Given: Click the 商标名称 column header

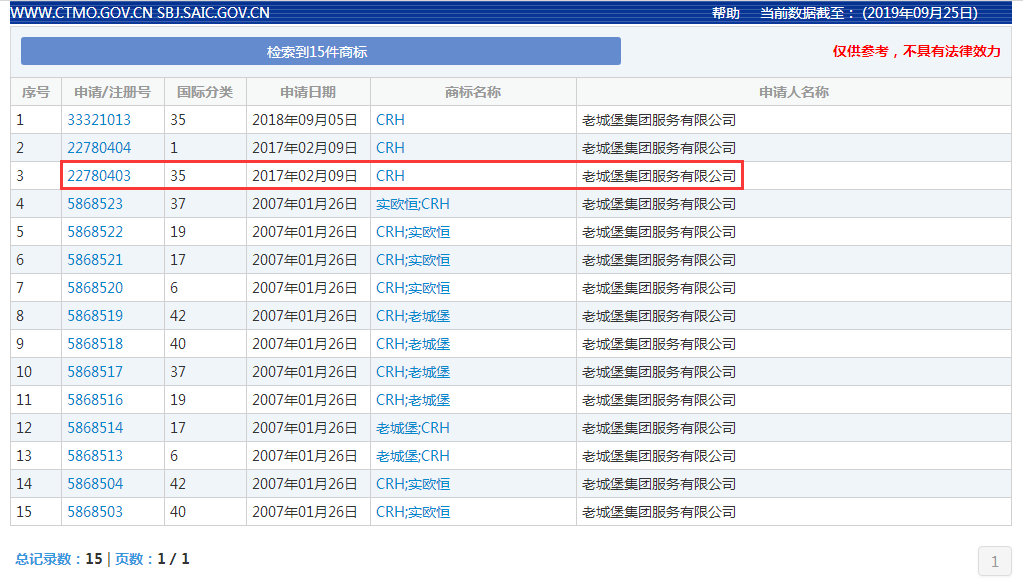Looking at the screenshot, I should [x=473, y=92].
